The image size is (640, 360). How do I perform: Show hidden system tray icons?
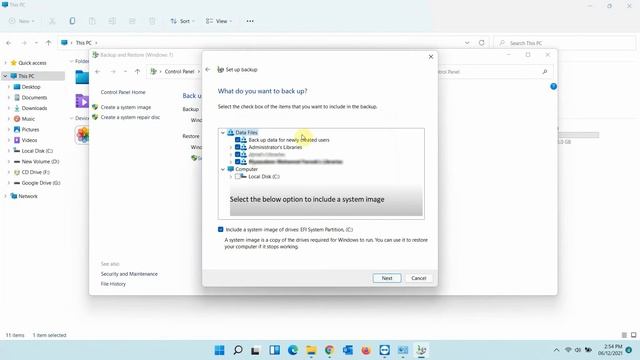556,350
